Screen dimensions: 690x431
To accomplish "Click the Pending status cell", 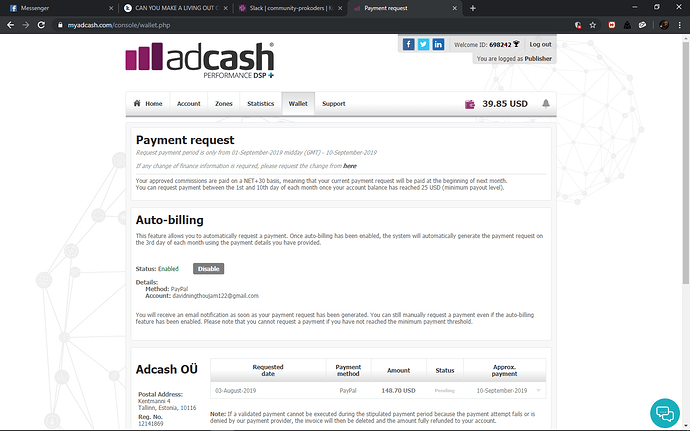I will pos(444,390).
